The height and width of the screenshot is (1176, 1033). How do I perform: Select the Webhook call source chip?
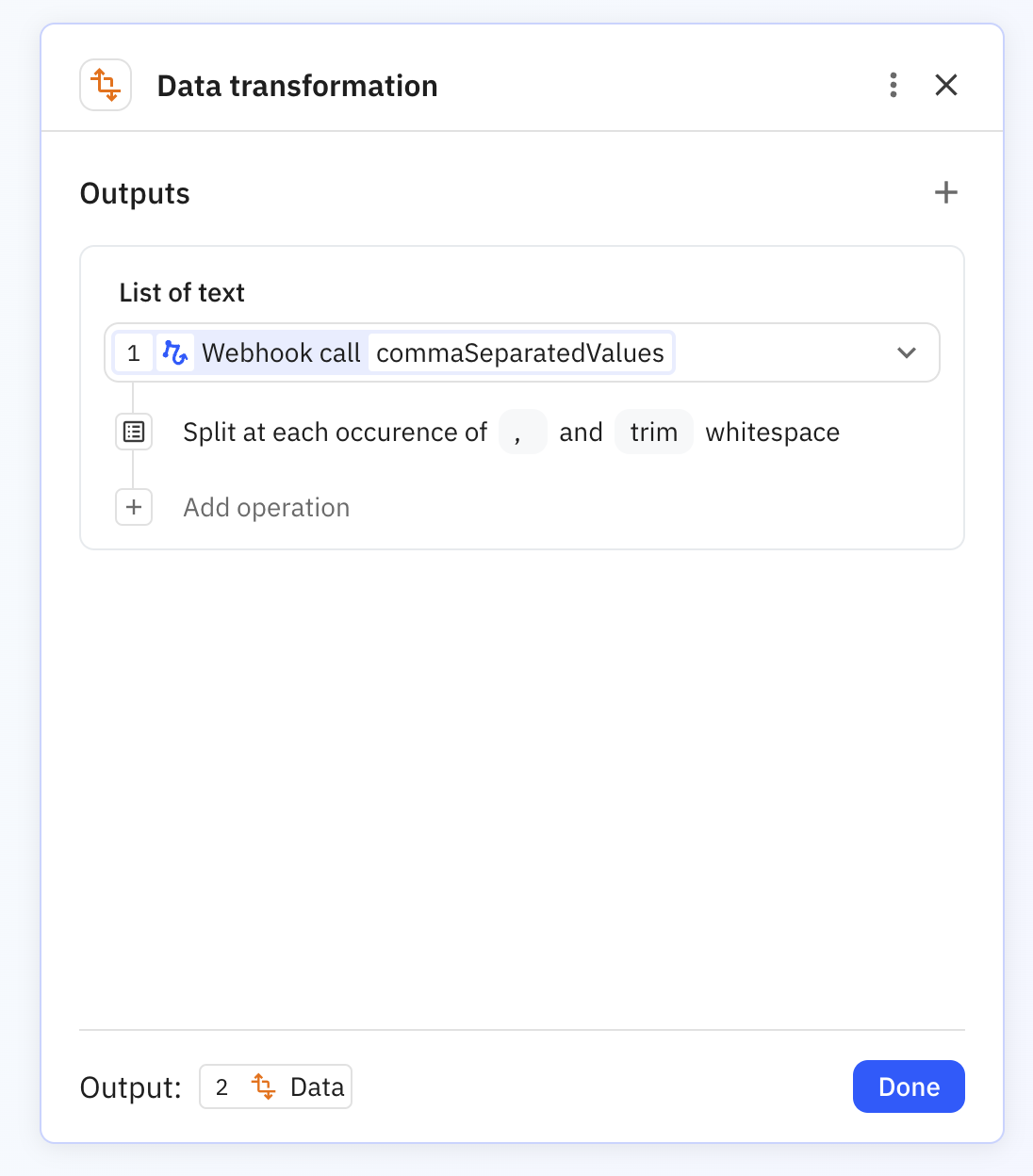coord(281,352)
